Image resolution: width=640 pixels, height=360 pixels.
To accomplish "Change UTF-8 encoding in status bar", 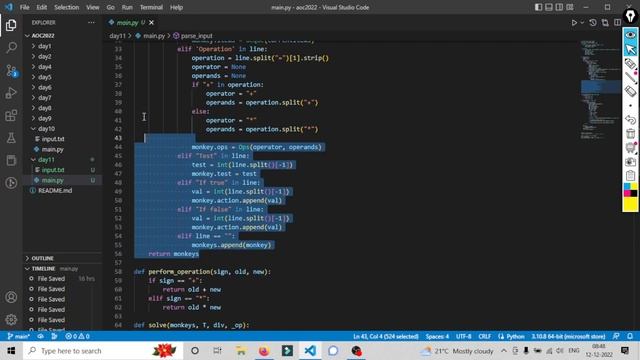I will (x=464, y=336).
